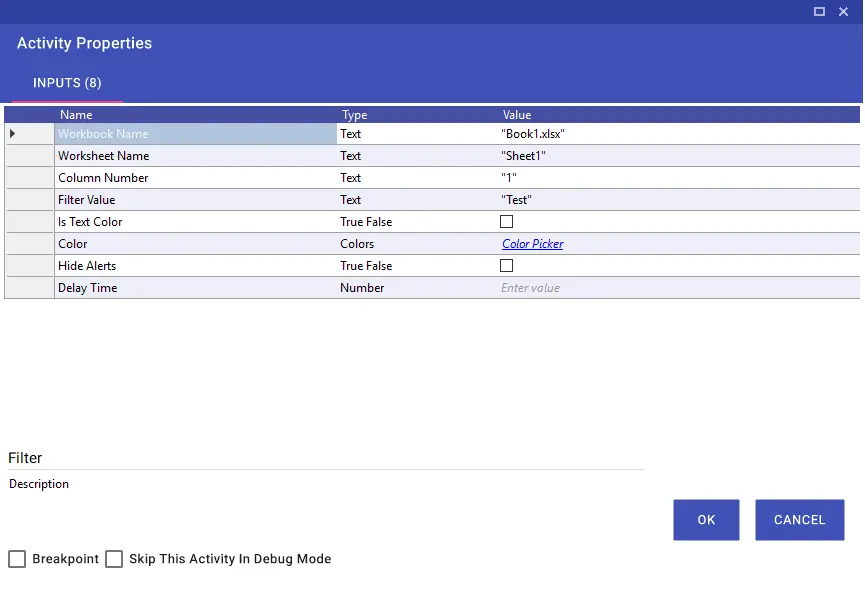Click the Type column header
Viewport: 865px width, 609px height.
coord(354,115)
